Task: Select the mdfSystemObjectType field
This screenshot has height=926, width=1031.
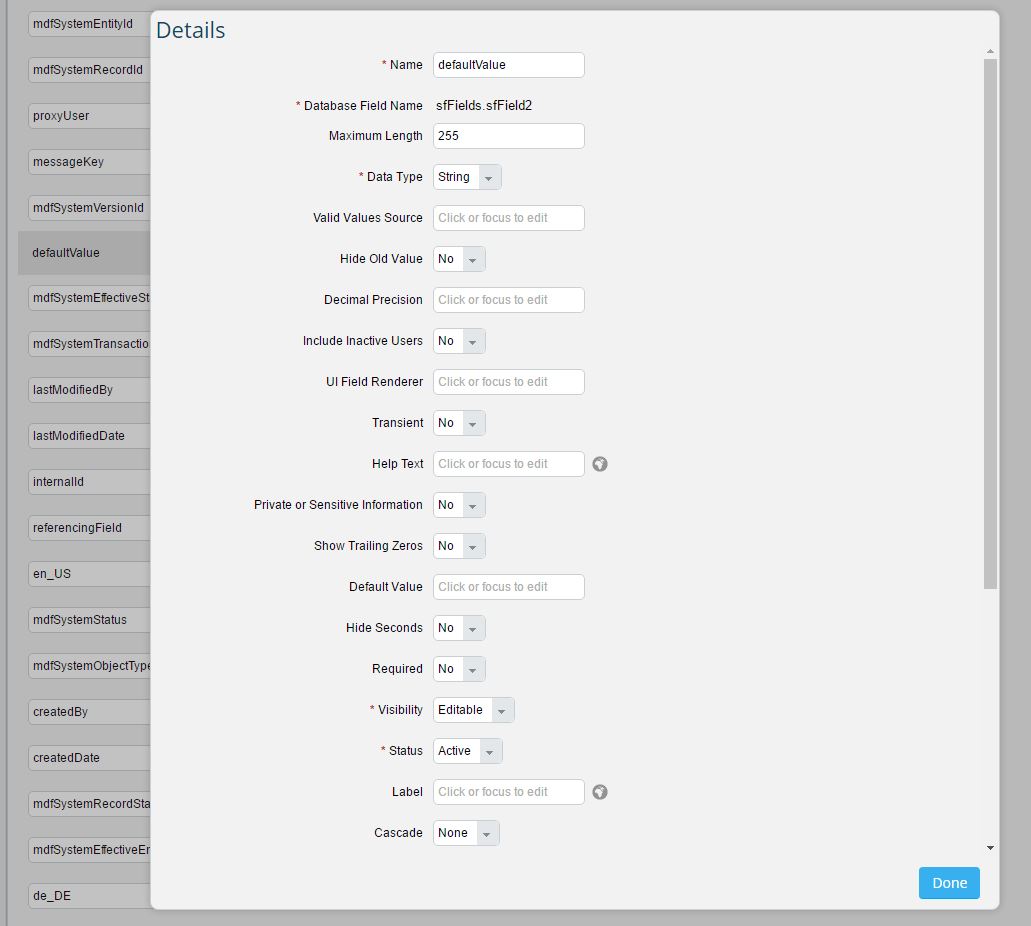Action: (89, 666)
